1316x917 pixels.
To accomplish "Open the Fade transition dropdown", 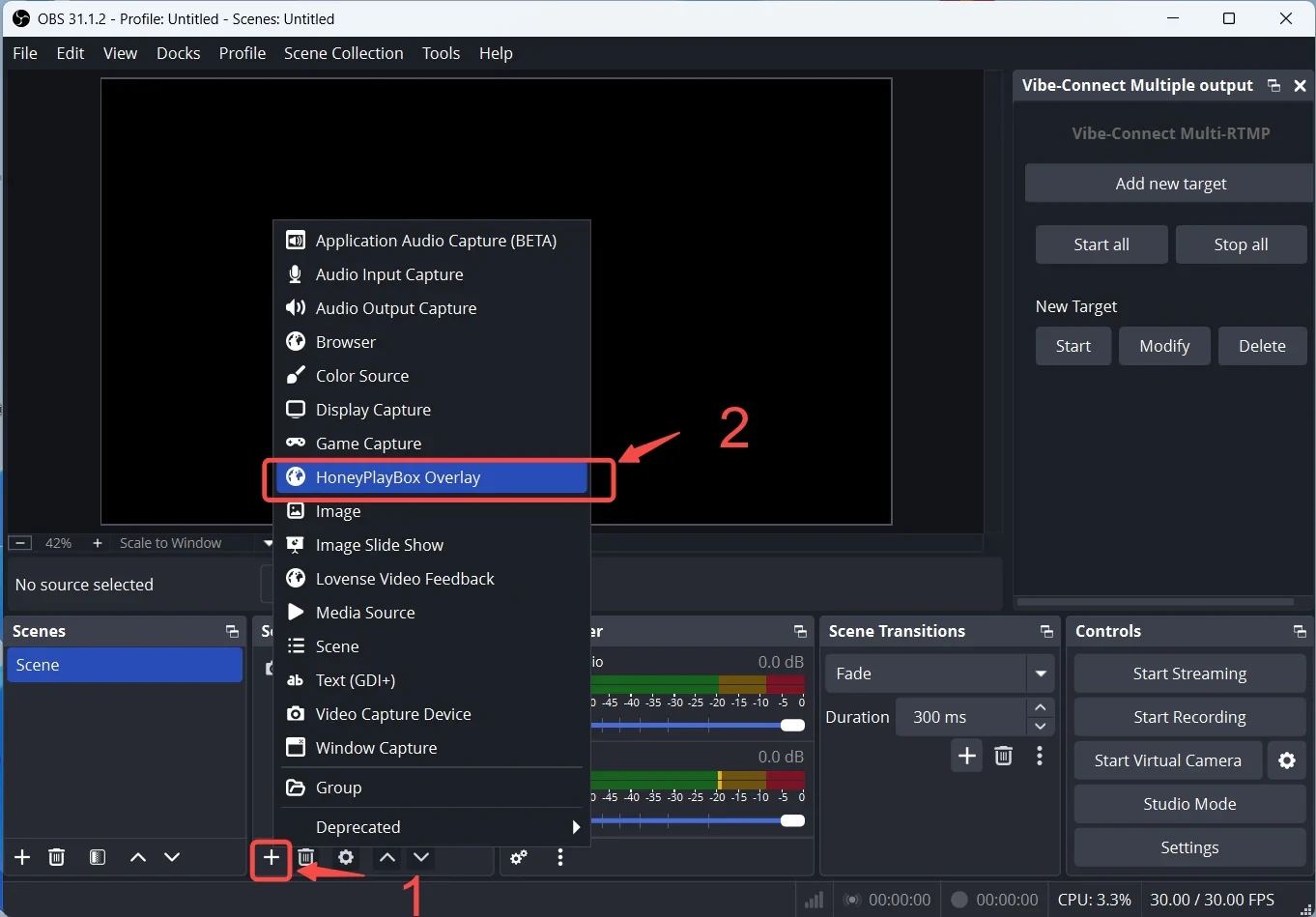I will pyautogui.click(x=1041, y=673).
